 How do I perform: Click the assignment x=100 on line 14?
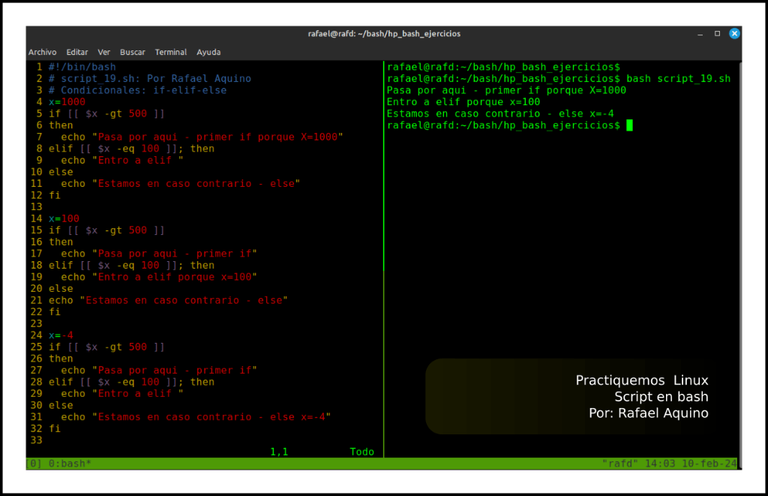click(x=64, y=218)
